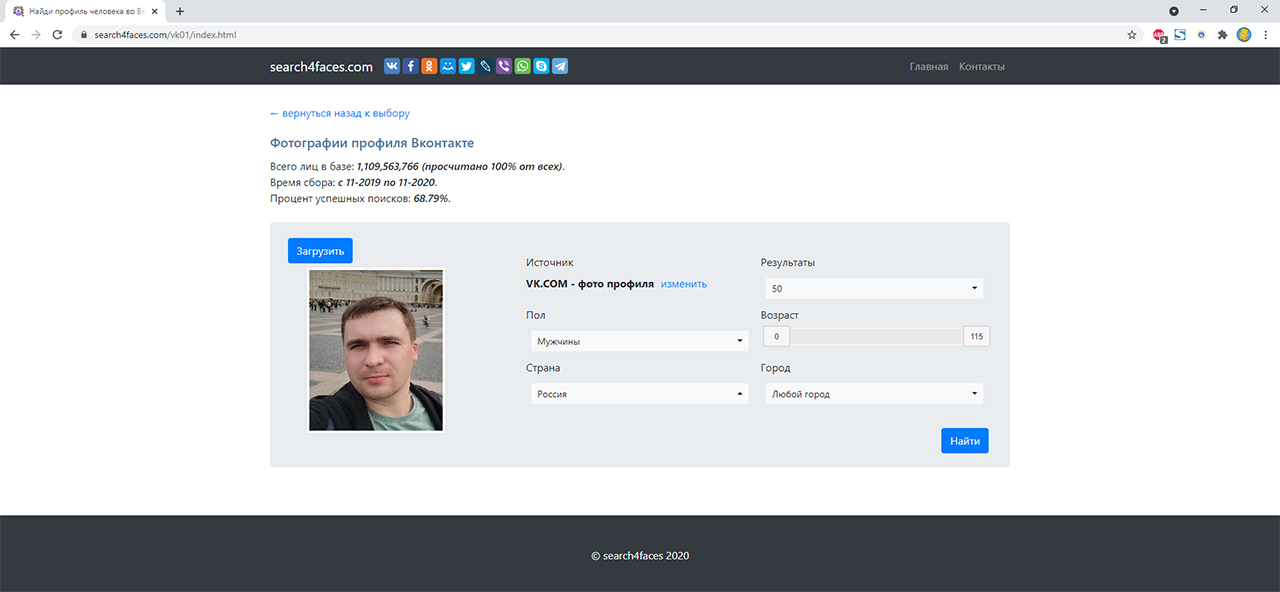Viewport: 1280px width, 592px height.
Task: Close the current browser tab
Action: (153, 11)
